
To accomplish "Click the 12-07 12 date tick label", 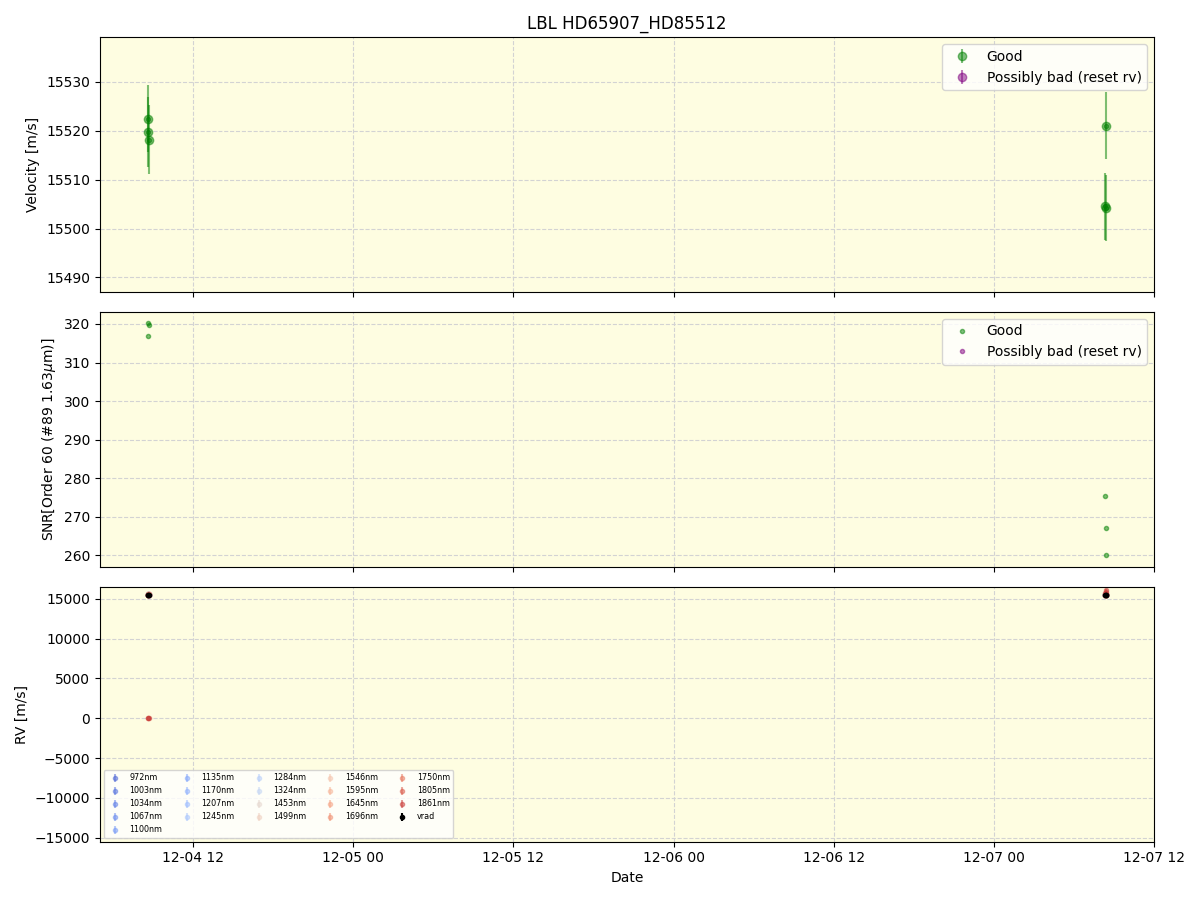I will (1154, 857).
